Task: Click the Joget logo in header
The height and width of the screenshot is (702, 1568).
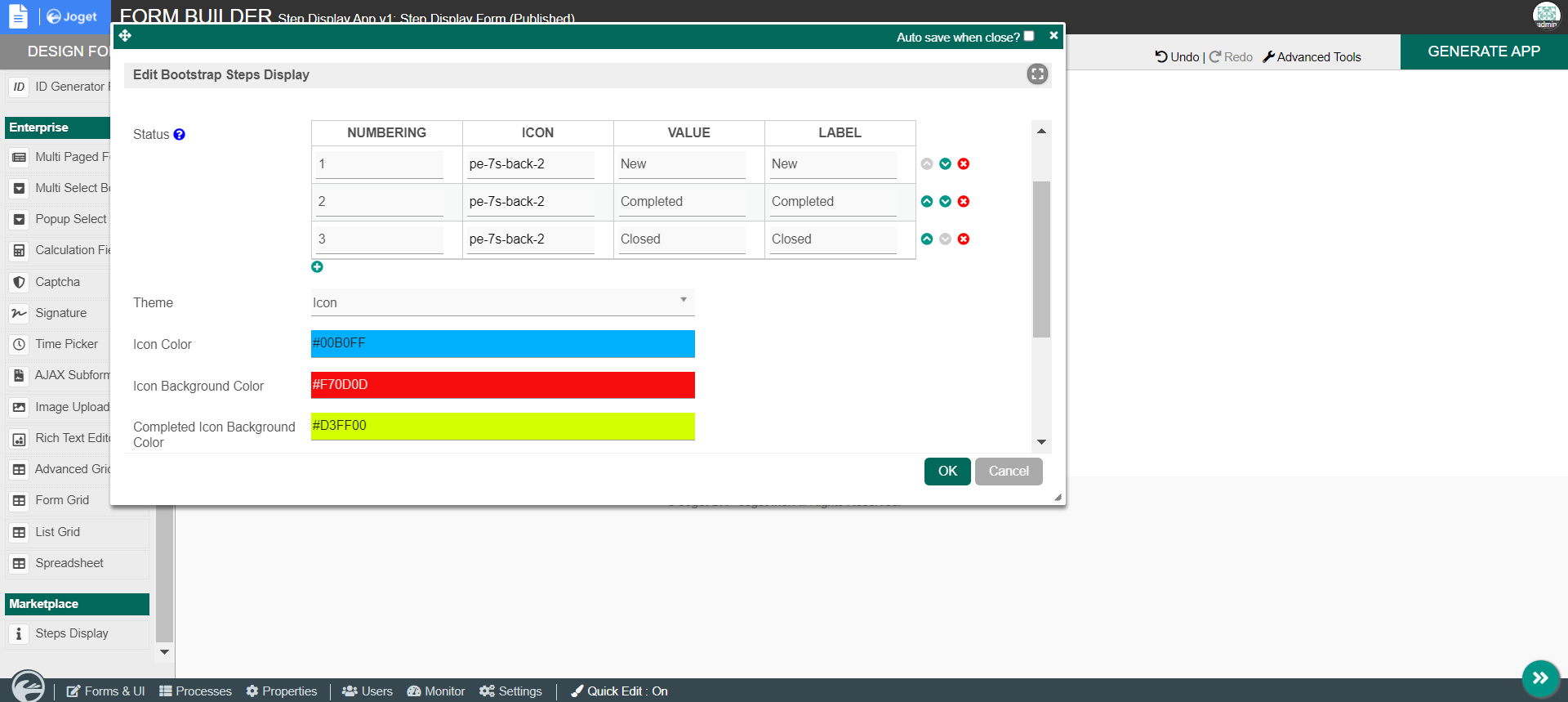Action: click(x=72, y=16)
